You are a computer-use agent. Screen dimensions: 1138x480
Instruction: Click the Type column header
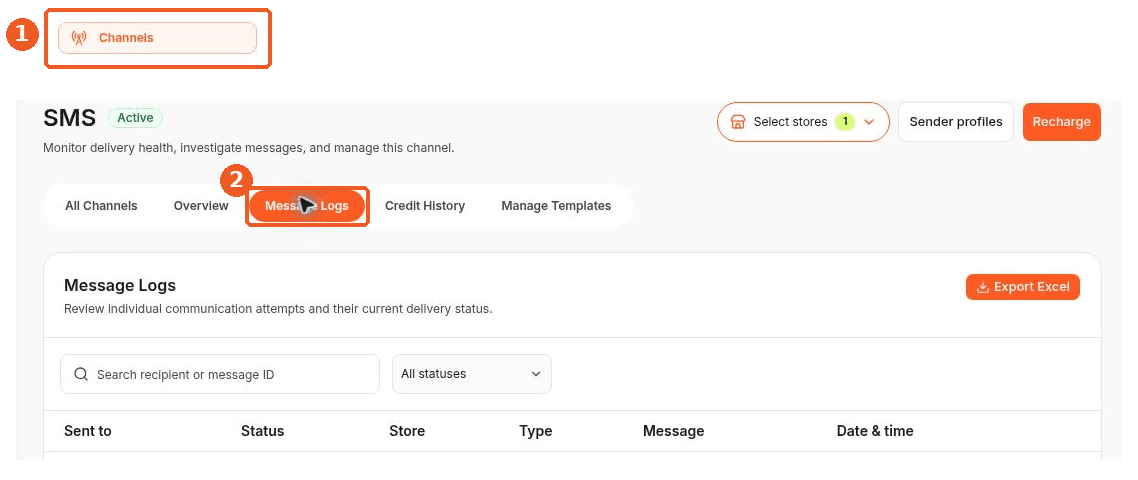click(536, 431)
